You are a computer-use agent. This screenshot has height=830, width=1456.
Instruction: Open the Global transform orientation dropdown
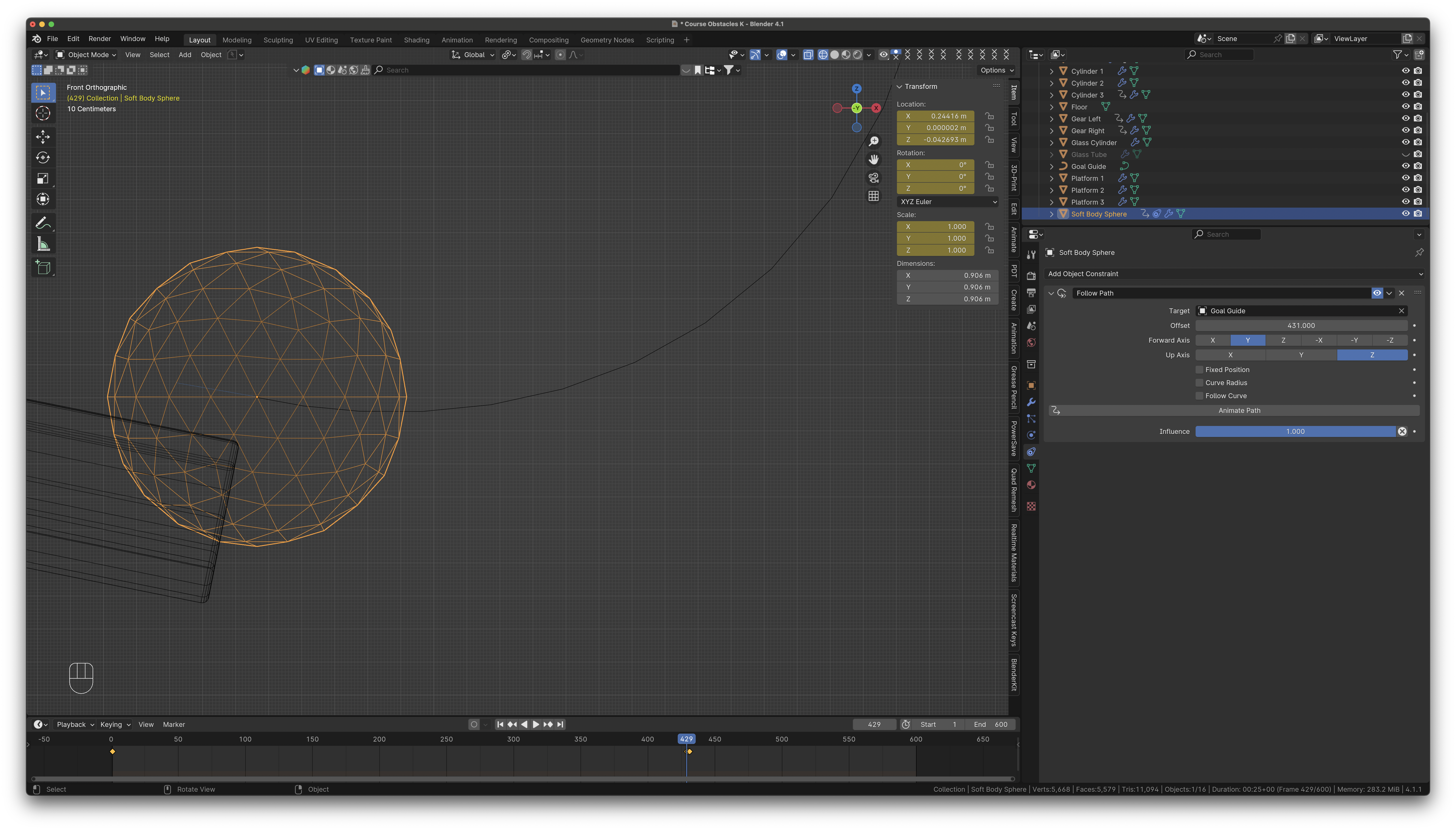(472, 55)
